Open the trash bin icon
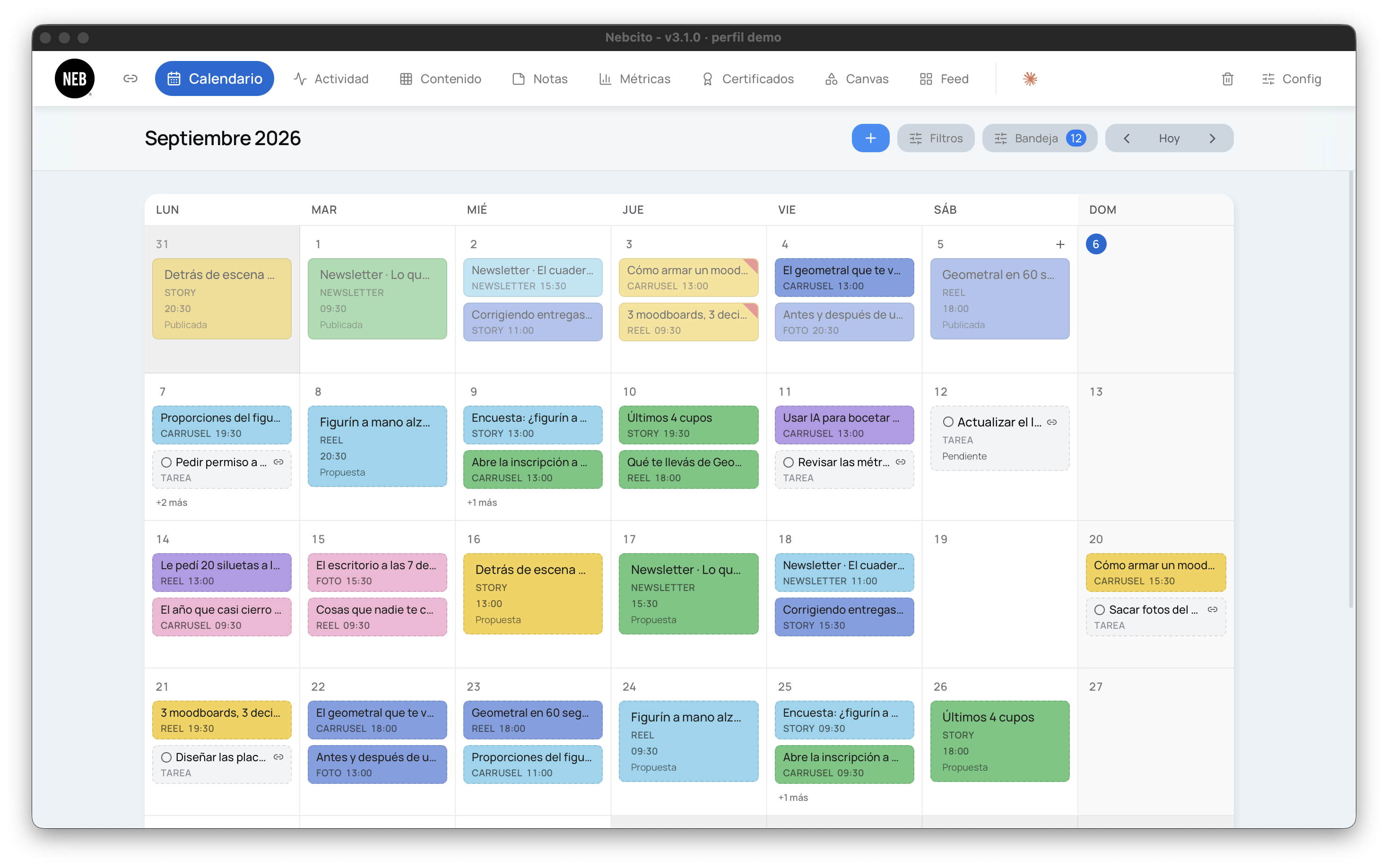Image resolution: width=1388 pixels, height=868 pixels. pos(1227,78)
